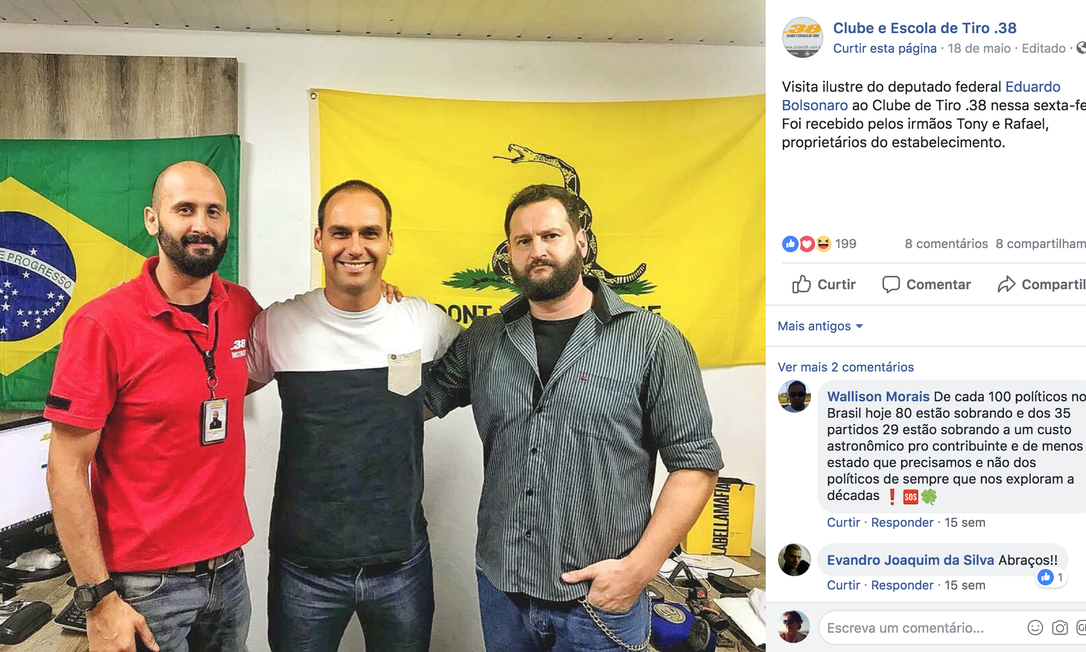The image size is (1086, 652).
Task: Click the Compartilhar share arrow icon
Action: point(1006,284)
